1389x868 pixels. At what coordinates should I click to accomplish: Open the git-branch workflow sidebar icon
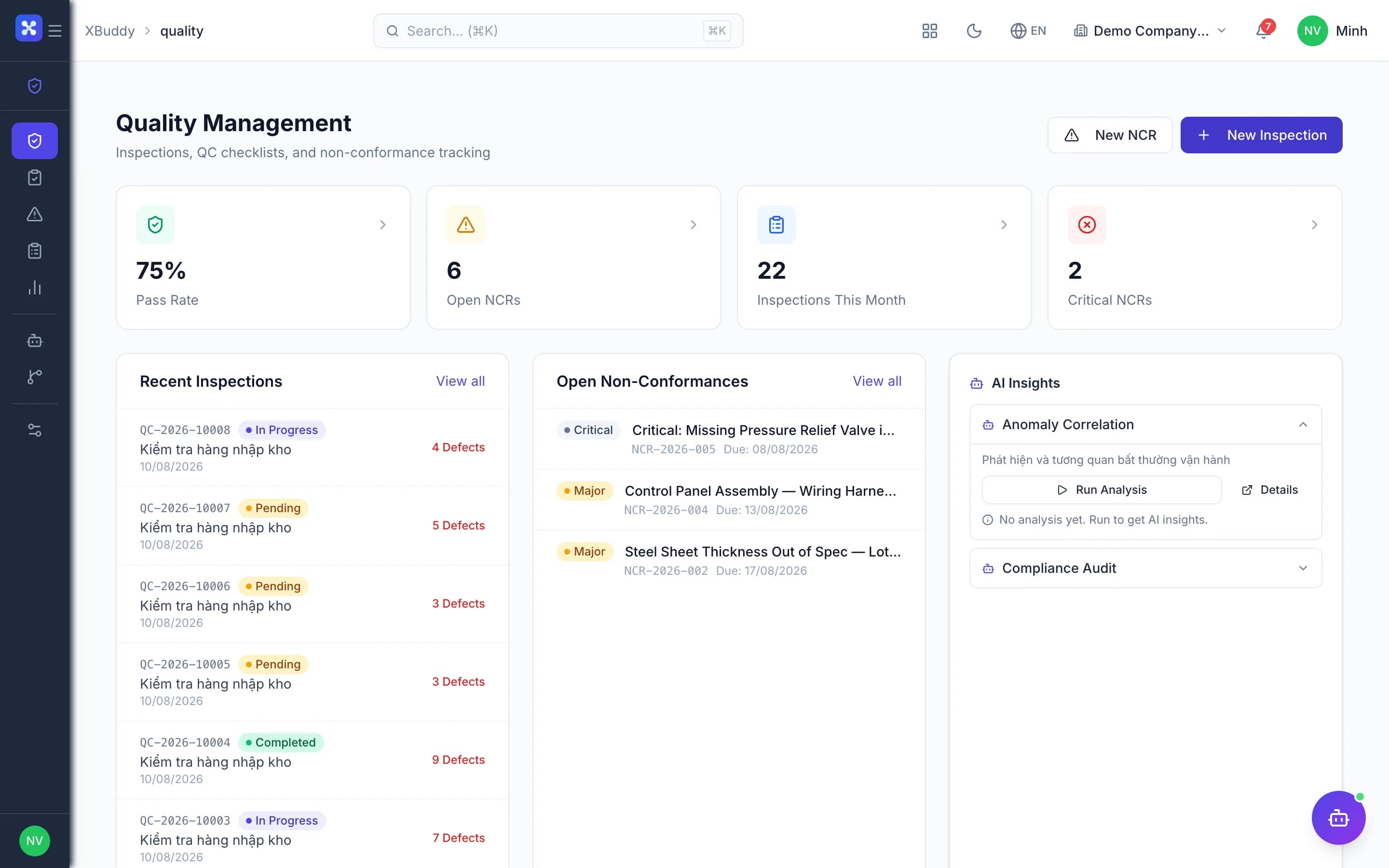(34, 377)
